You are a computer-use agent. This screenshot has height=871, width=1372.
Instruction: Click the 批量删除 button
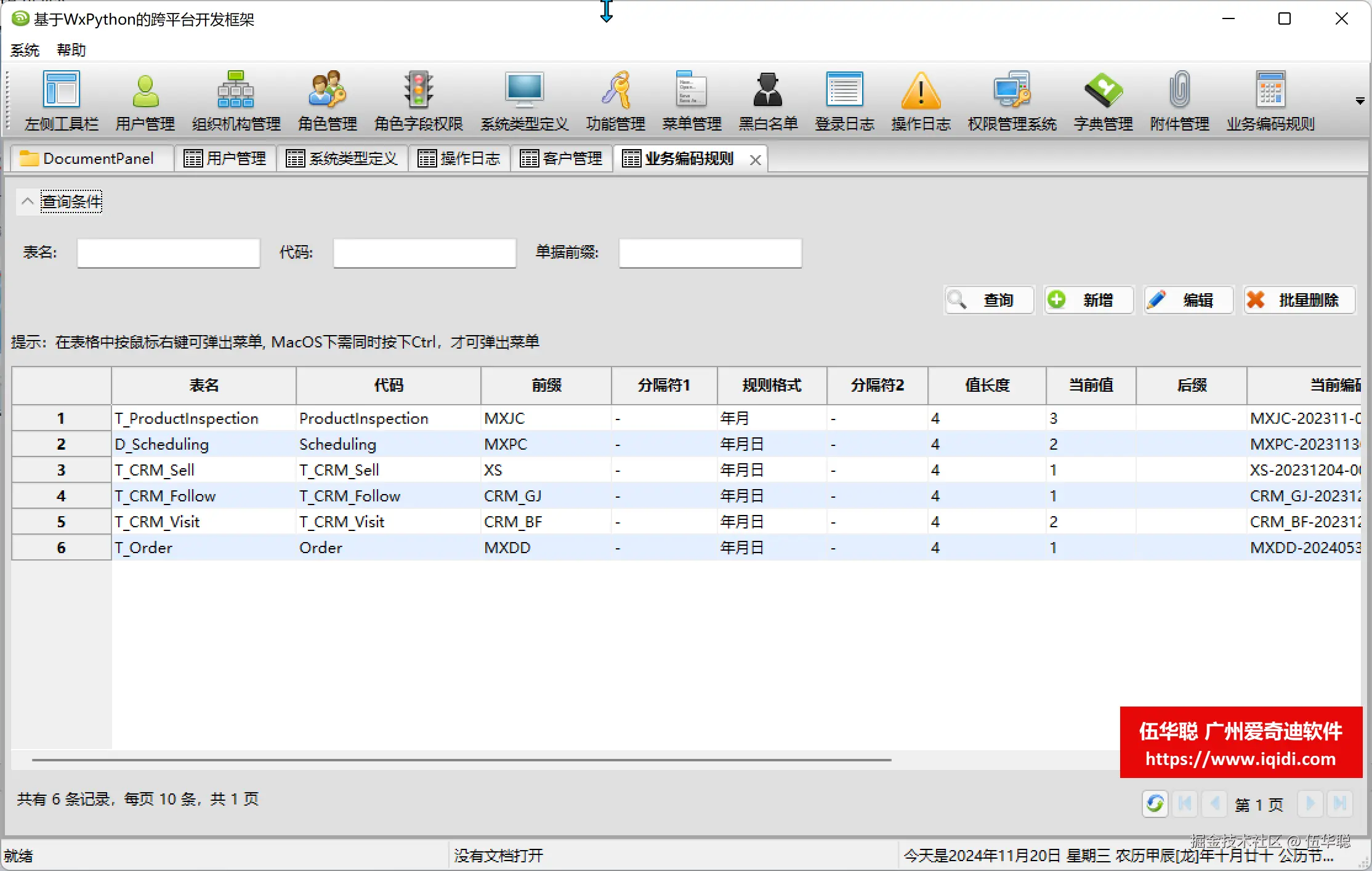[x=1299, y=300]
